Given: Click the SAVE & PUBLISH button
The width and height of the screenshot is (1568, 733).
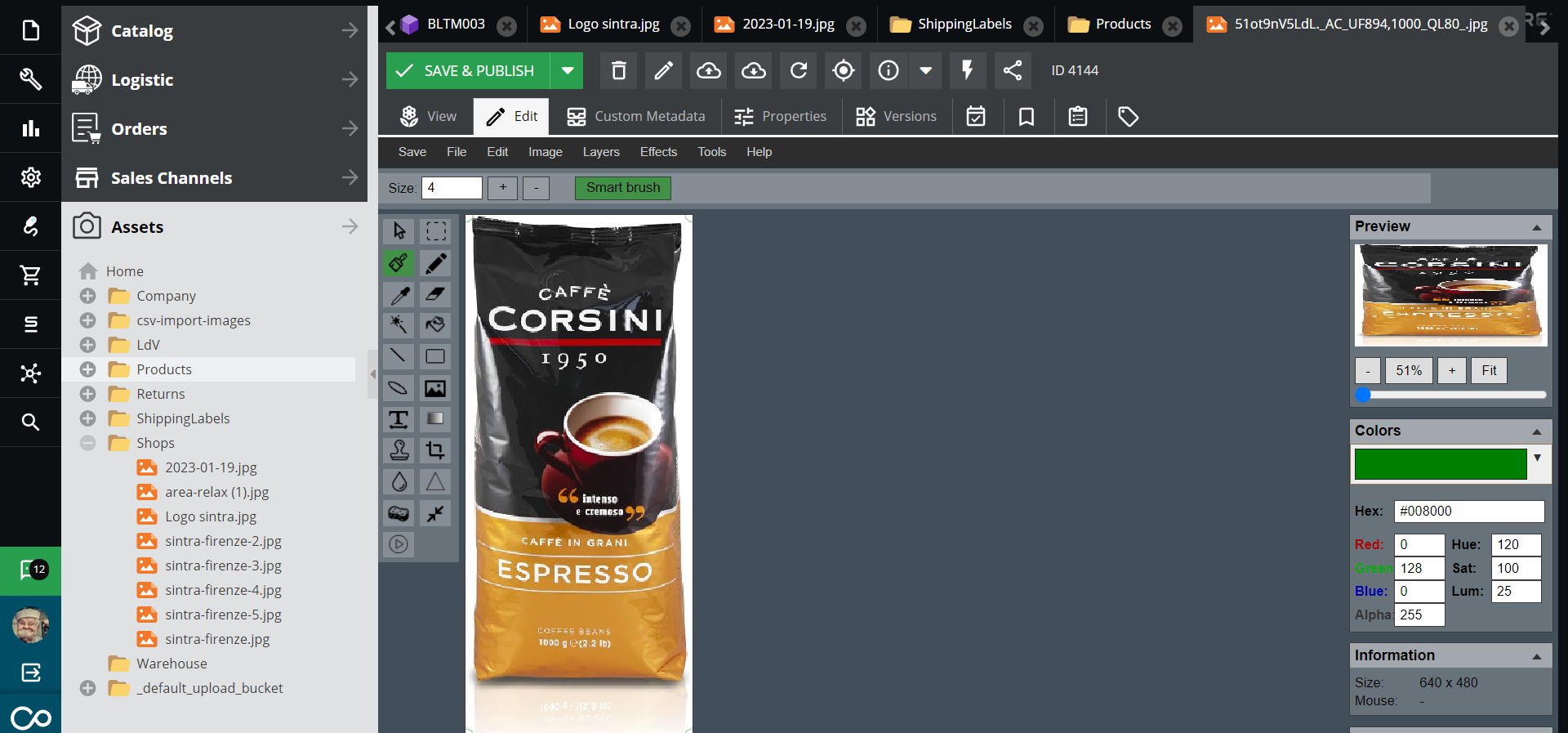Looking at the screenshot, I should tap(468, 71).
